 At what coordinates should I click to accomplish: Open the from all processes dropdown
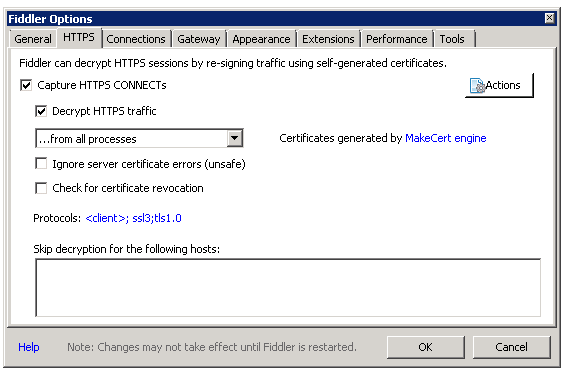pyautogui.click(x=234, y=138)
